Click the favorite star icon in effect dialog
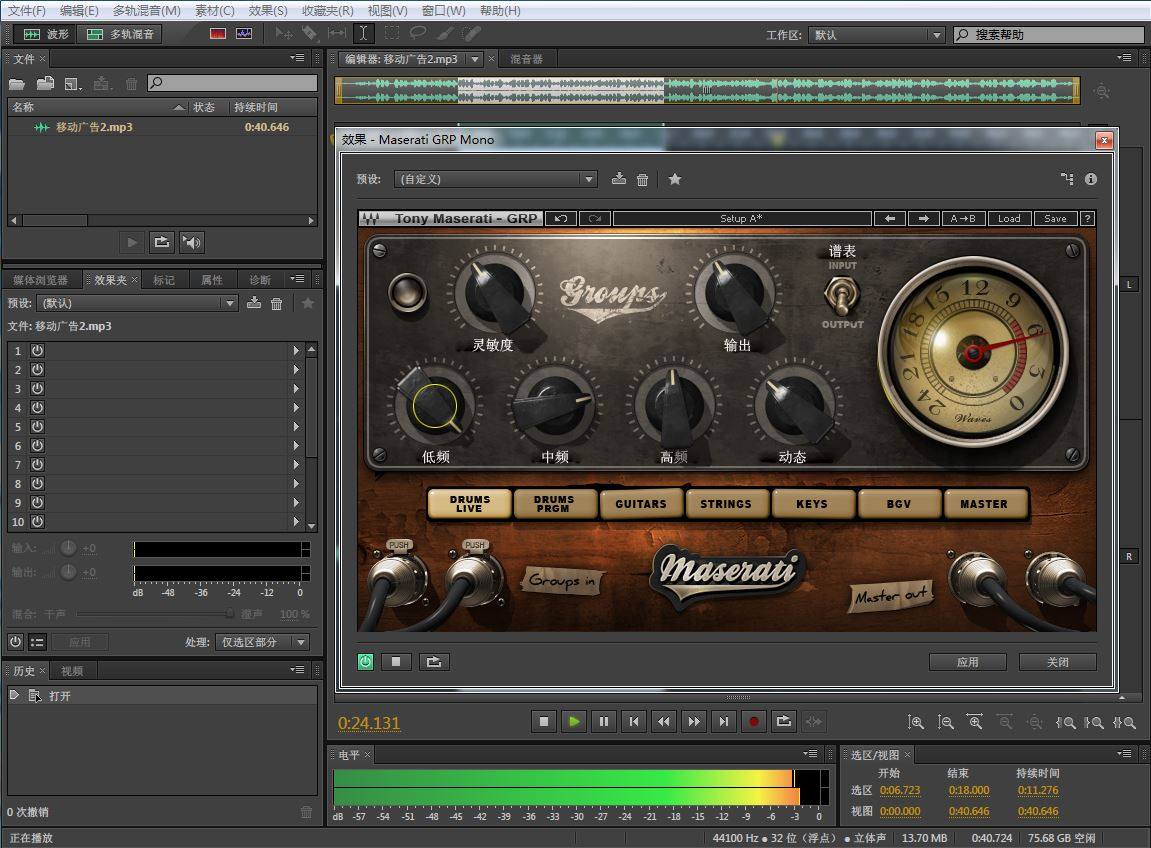Viewport: 1151px width, 848px height. [675, 179]
